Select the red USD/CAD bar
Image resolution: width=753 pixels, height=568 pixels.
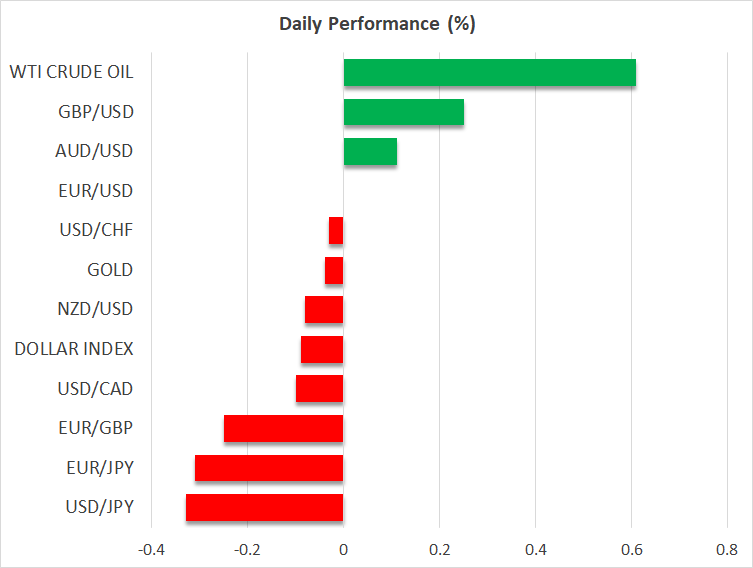[319, 389]
